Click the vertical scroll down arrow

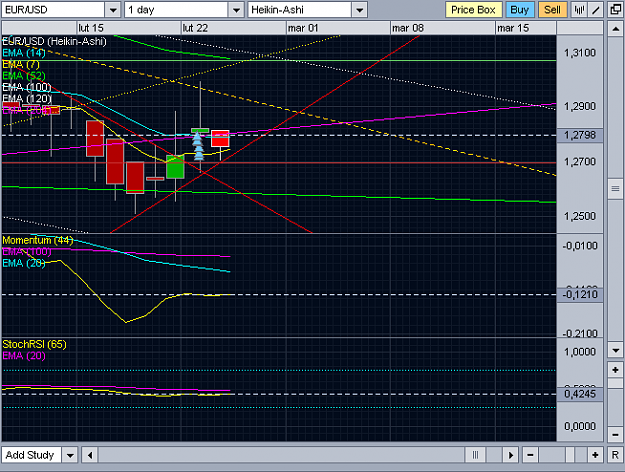click(615, 350)
